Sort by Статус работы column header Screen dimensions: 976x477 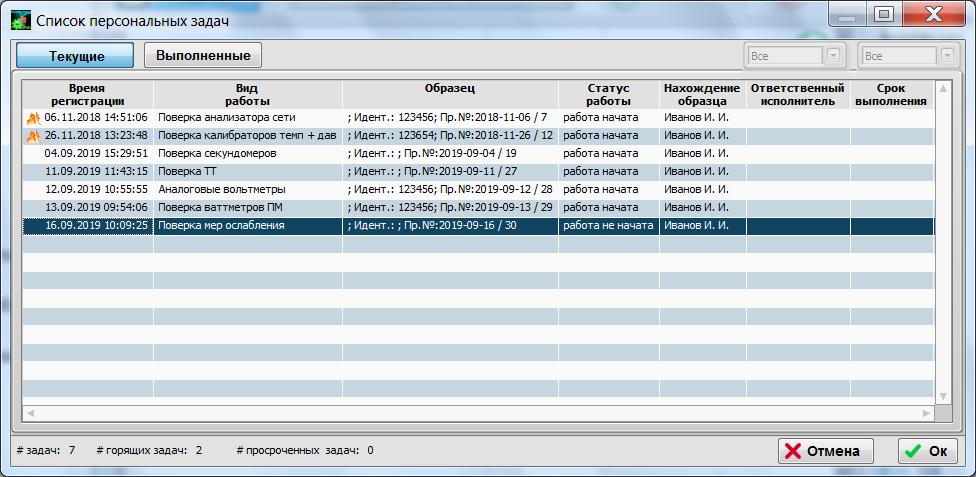pyautogui.click(x=609, y=94)
